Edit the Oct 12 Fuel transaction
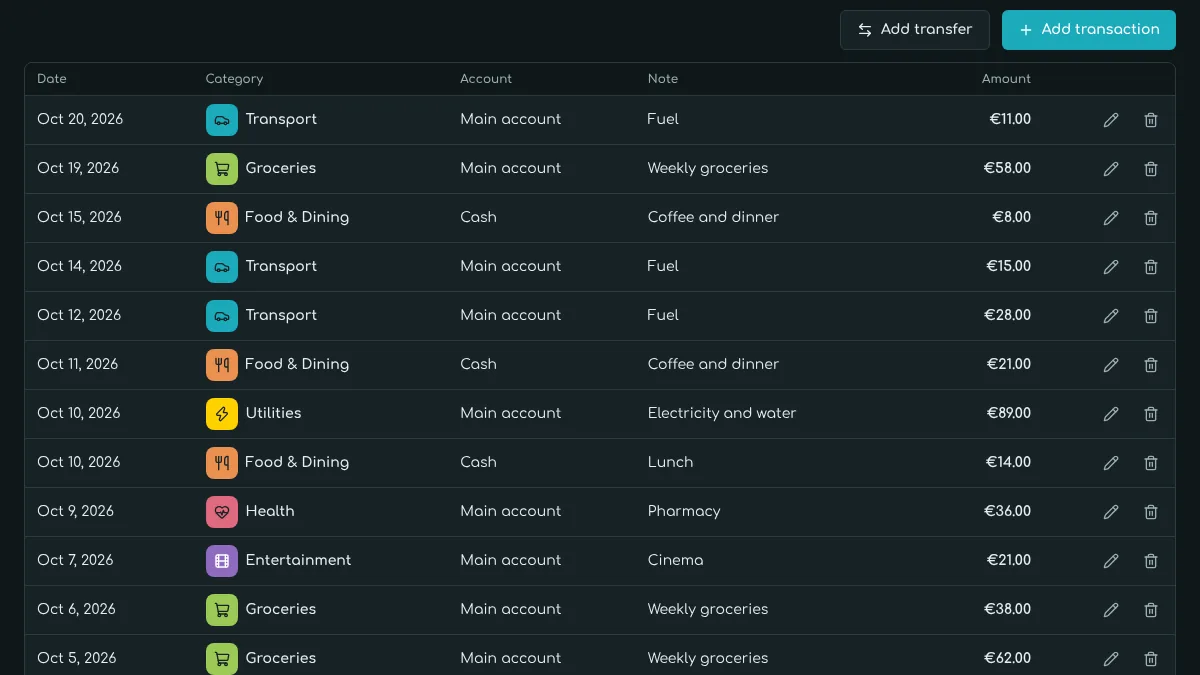The width and height of the screenshot is (1200, 675). [1111, 316]
